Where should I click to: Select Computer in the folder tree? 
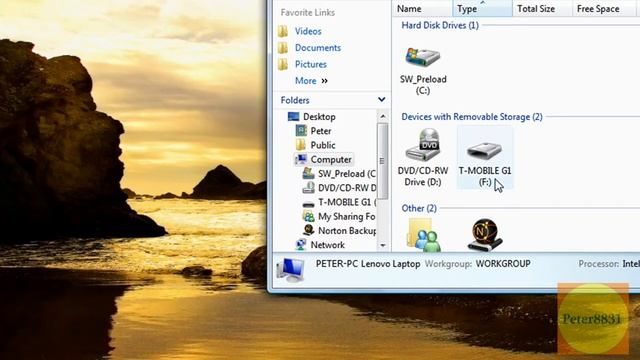(x=331, y=160)
